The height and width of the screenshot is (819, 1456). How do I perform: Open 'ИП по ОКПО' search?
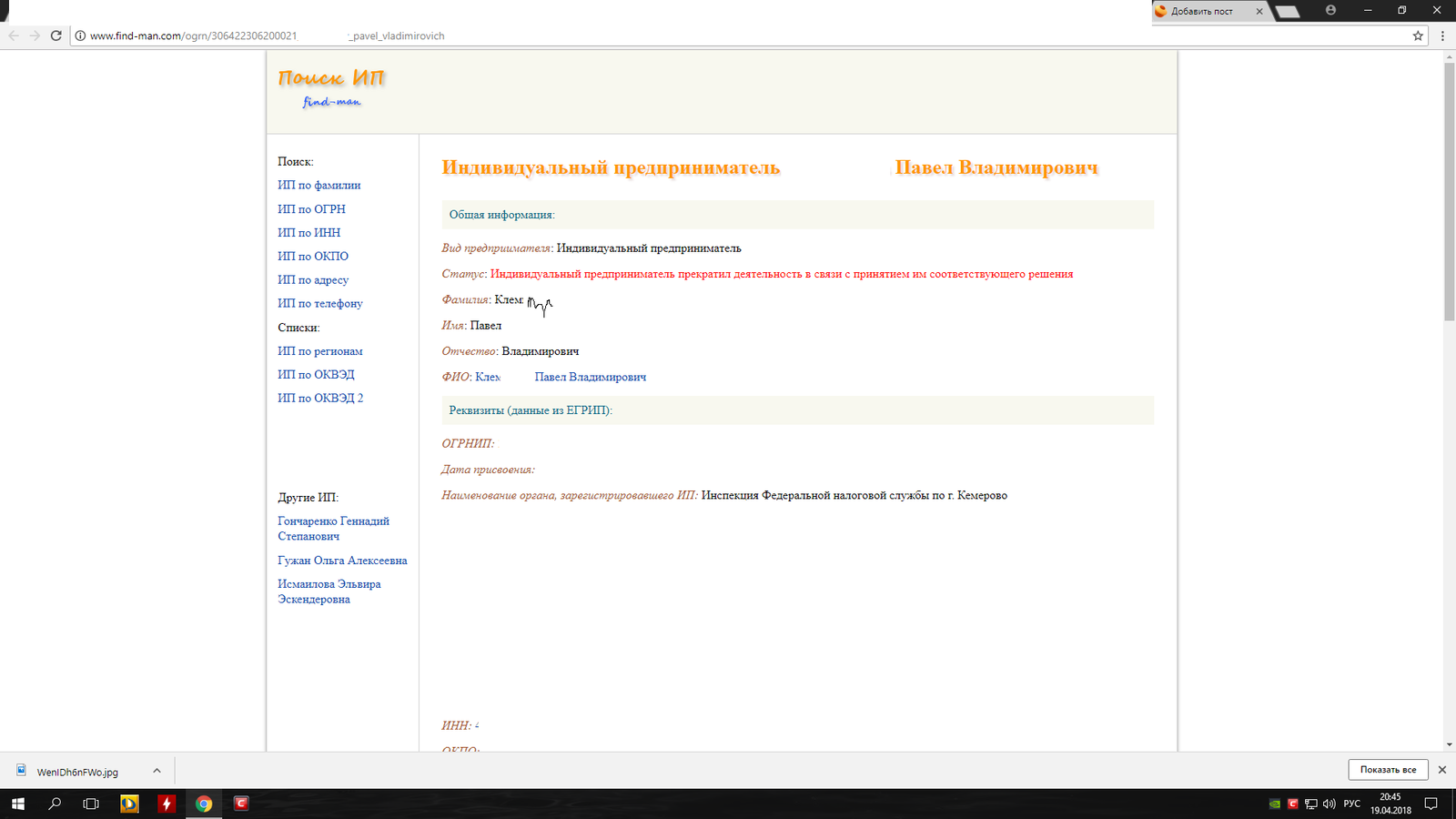pyautogui.click(x=313, y=256)
